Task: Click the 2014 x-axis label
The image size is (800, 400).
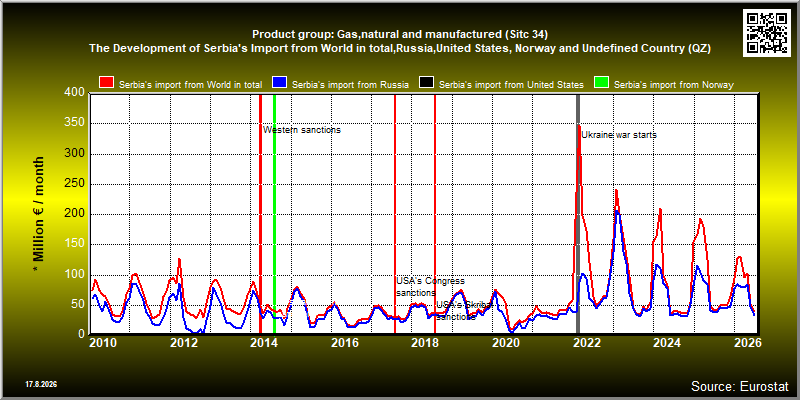Action: click(x=265, y=343)
